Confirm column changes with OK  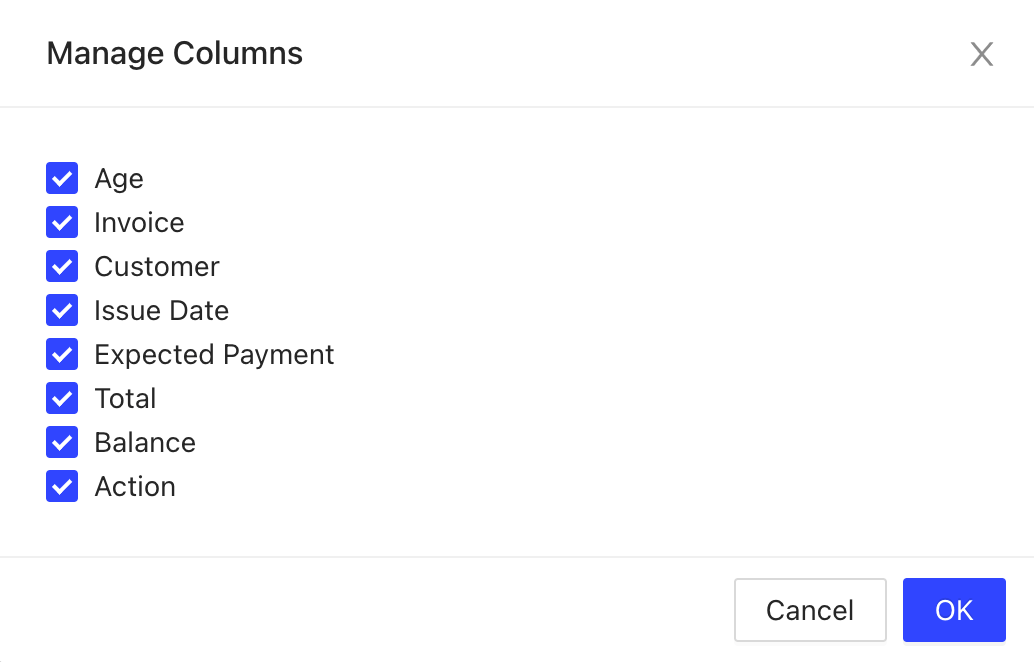click(953, 610)
